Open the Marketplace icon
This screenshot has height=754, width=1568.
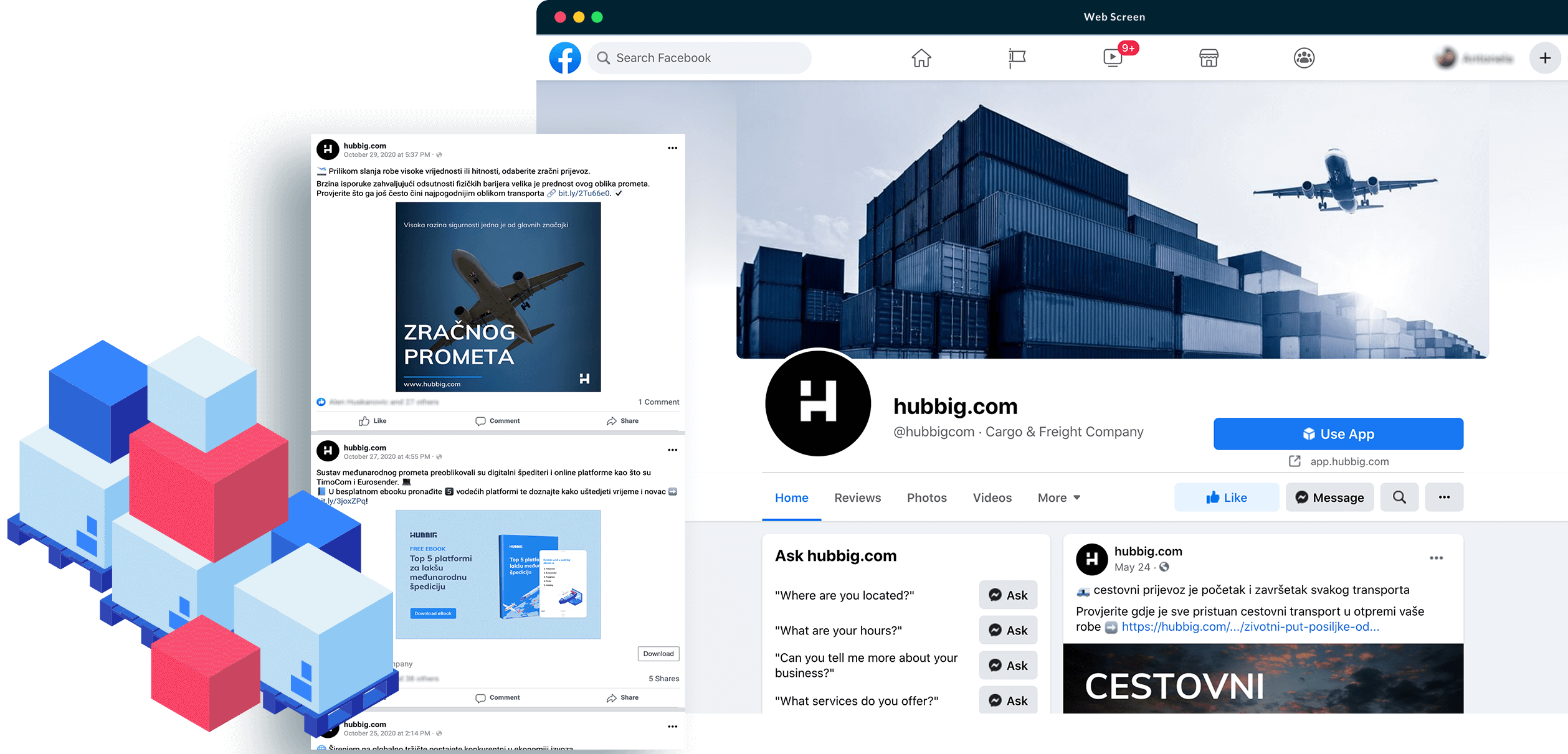(1209, 58)
